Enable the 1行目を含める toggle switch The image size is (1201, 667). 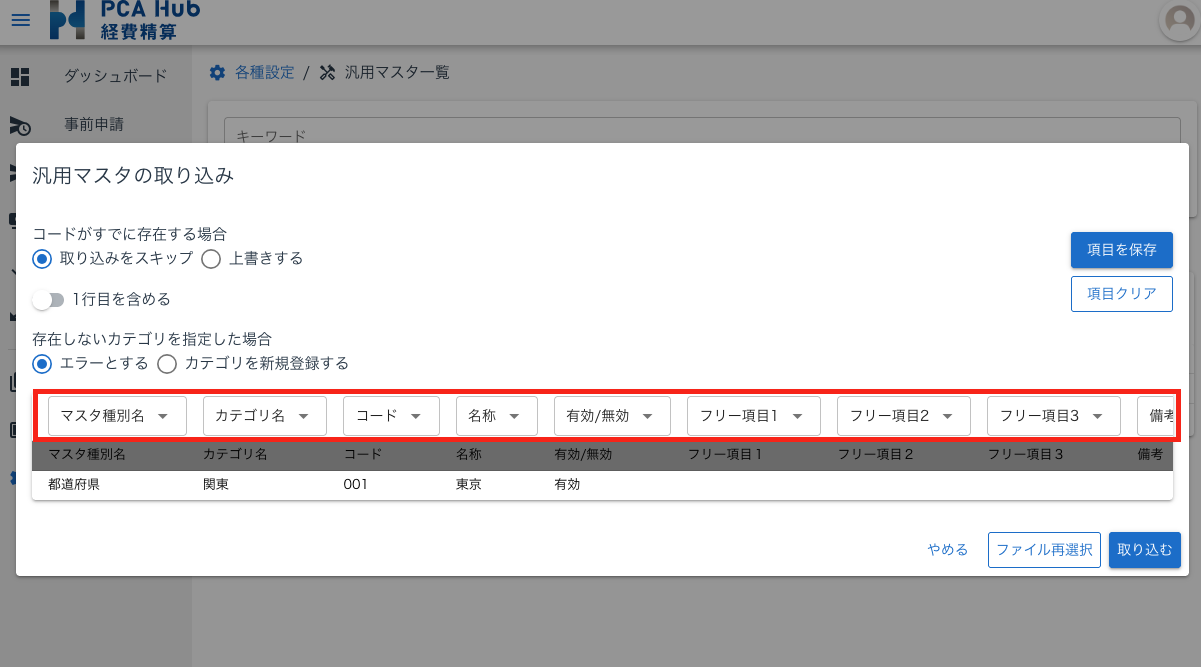click(50, 298)
